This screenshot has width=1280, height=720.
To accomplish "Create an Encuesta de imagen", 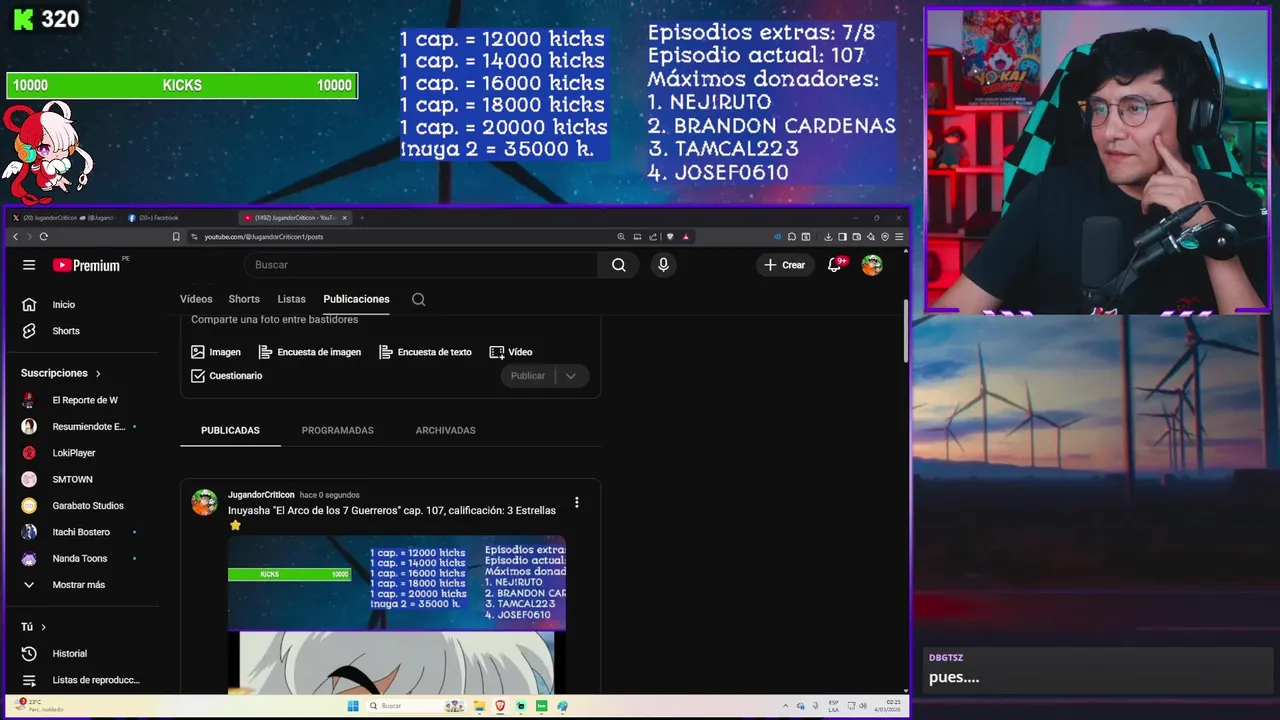I will point(310,352).
